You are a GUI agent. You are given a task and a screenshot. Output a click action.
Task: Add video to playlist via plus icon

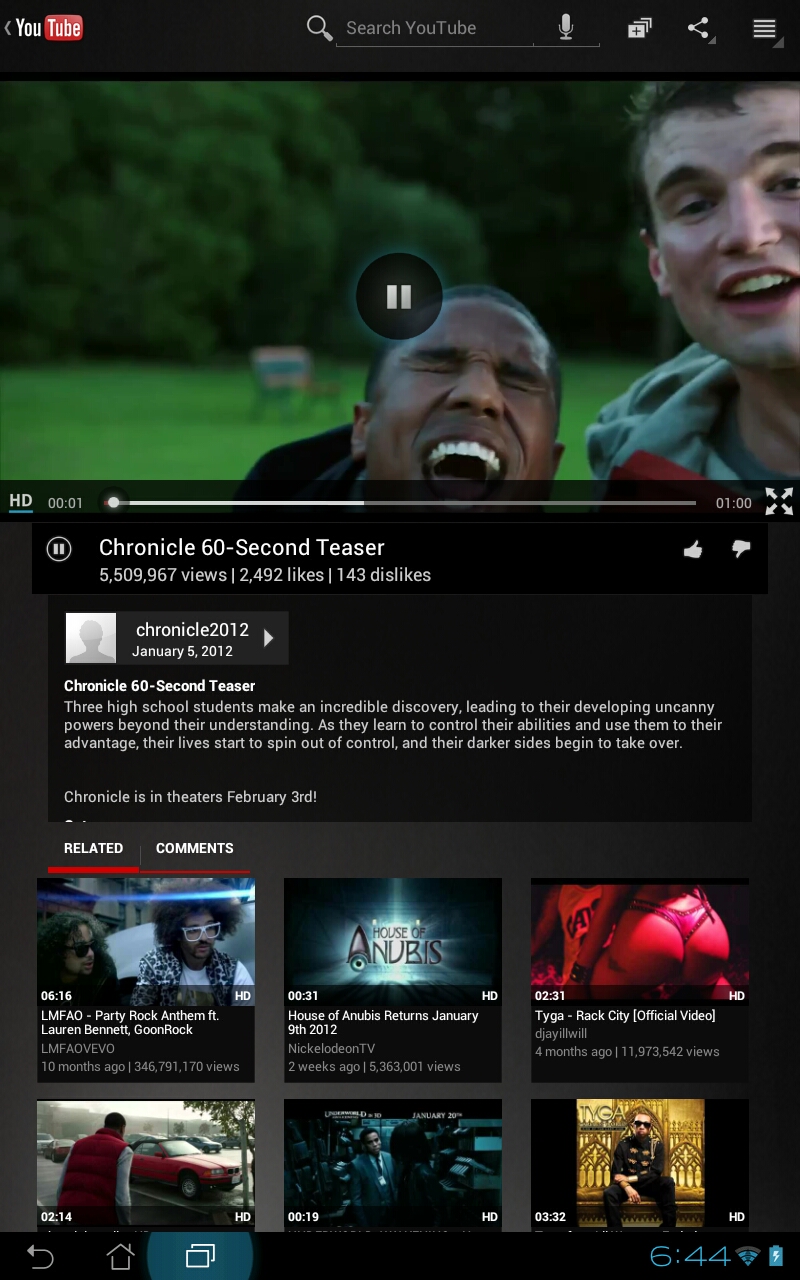click(x=639, y=29)
